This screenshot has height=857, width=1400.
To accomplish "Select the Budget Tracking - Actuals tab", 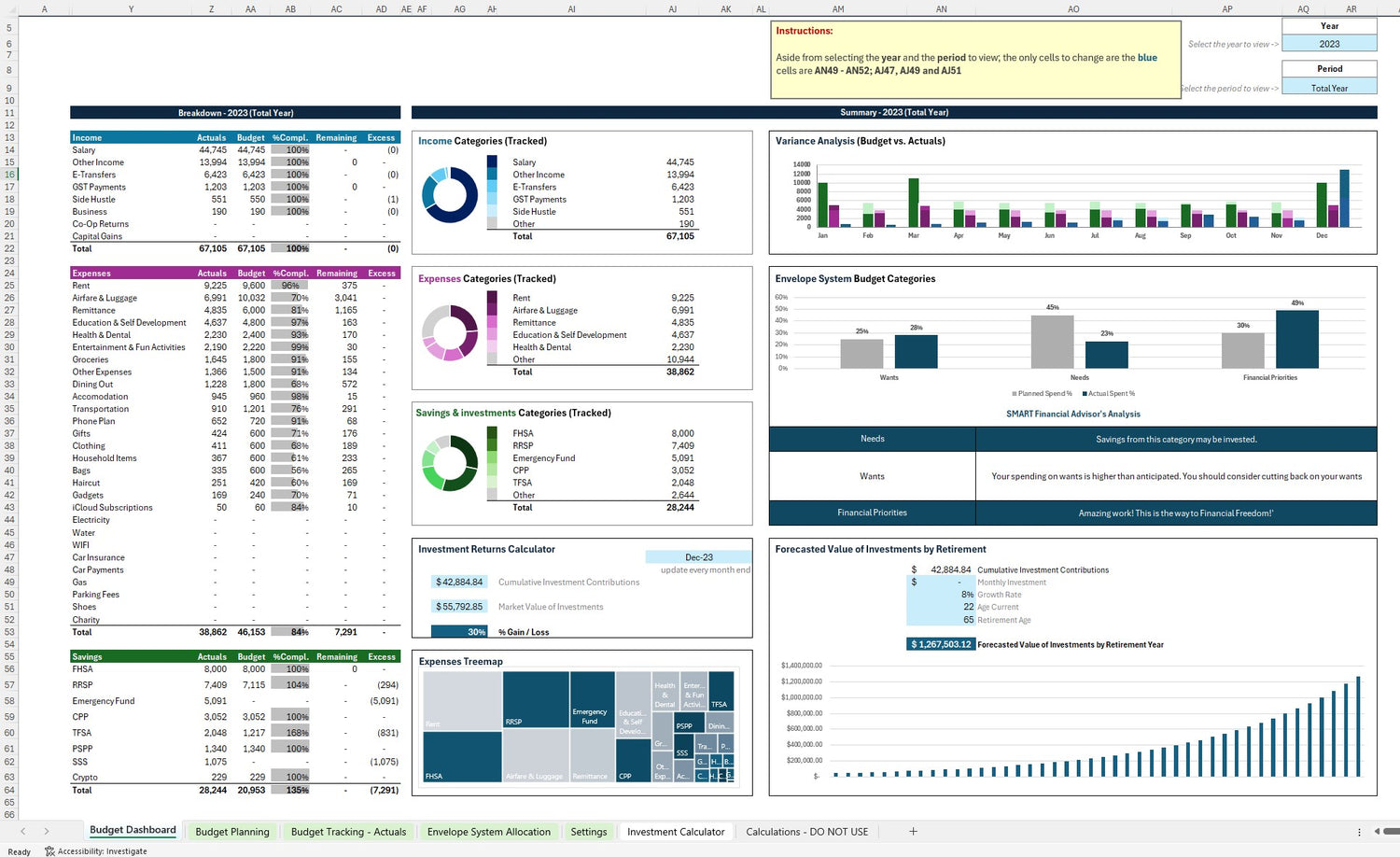I will (348, 832).
